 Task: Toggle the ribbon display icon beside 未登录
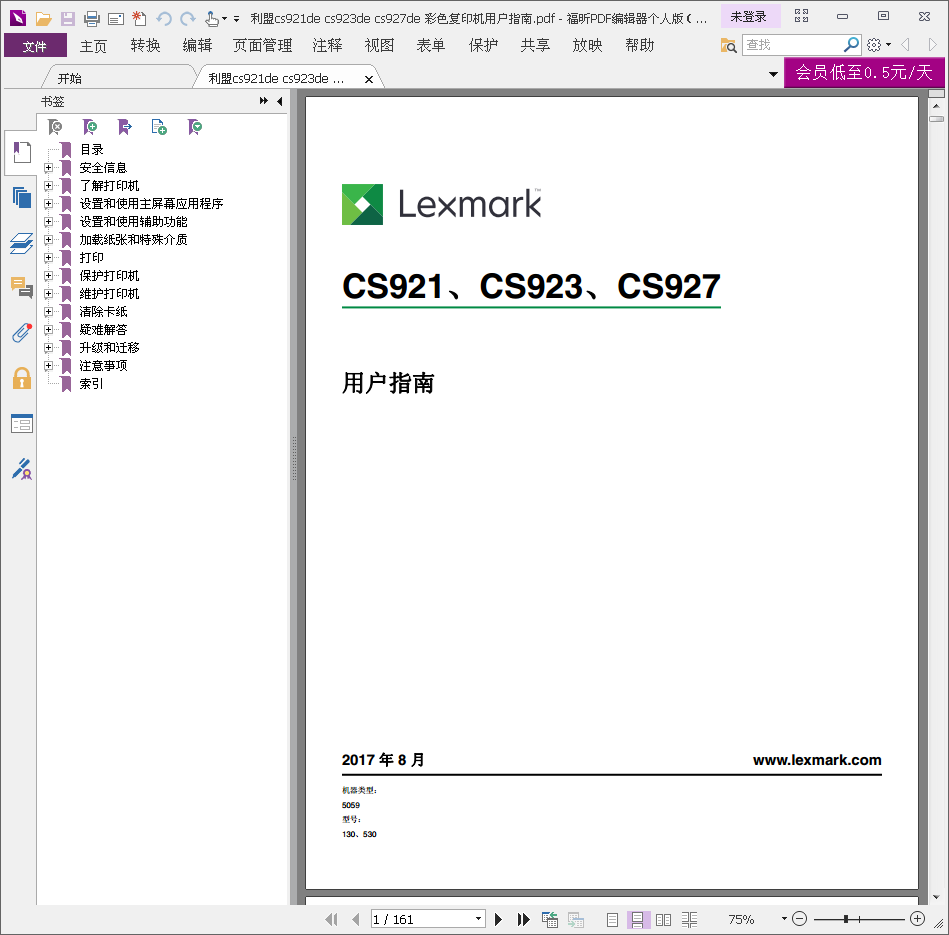(801, 16)
